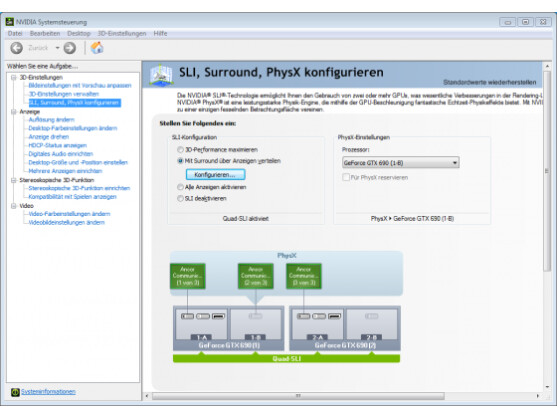Open 3D-Einstellungen verwalten
Viewport: 557px width, 418px height.
(64, 94)
